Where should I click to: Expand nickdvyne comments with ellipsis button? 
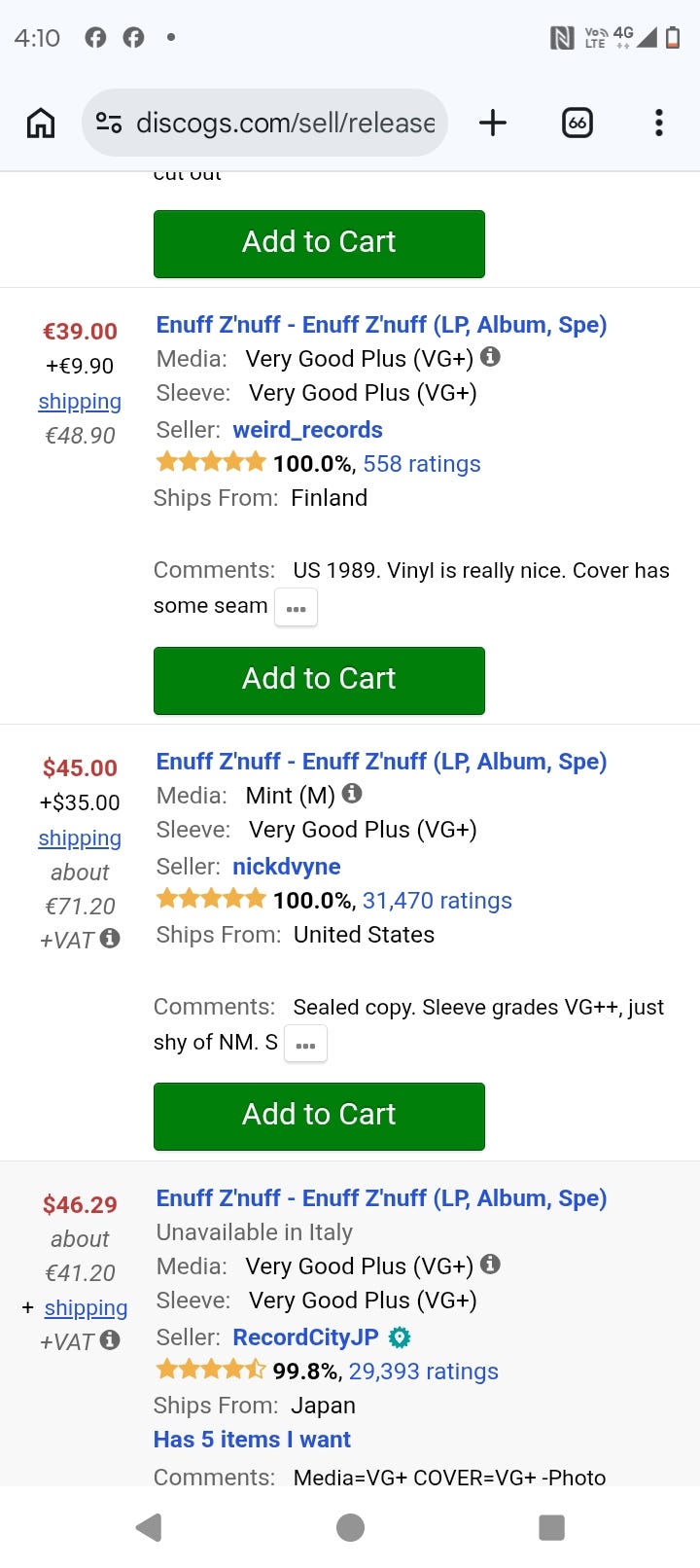tap(306, 1045)
